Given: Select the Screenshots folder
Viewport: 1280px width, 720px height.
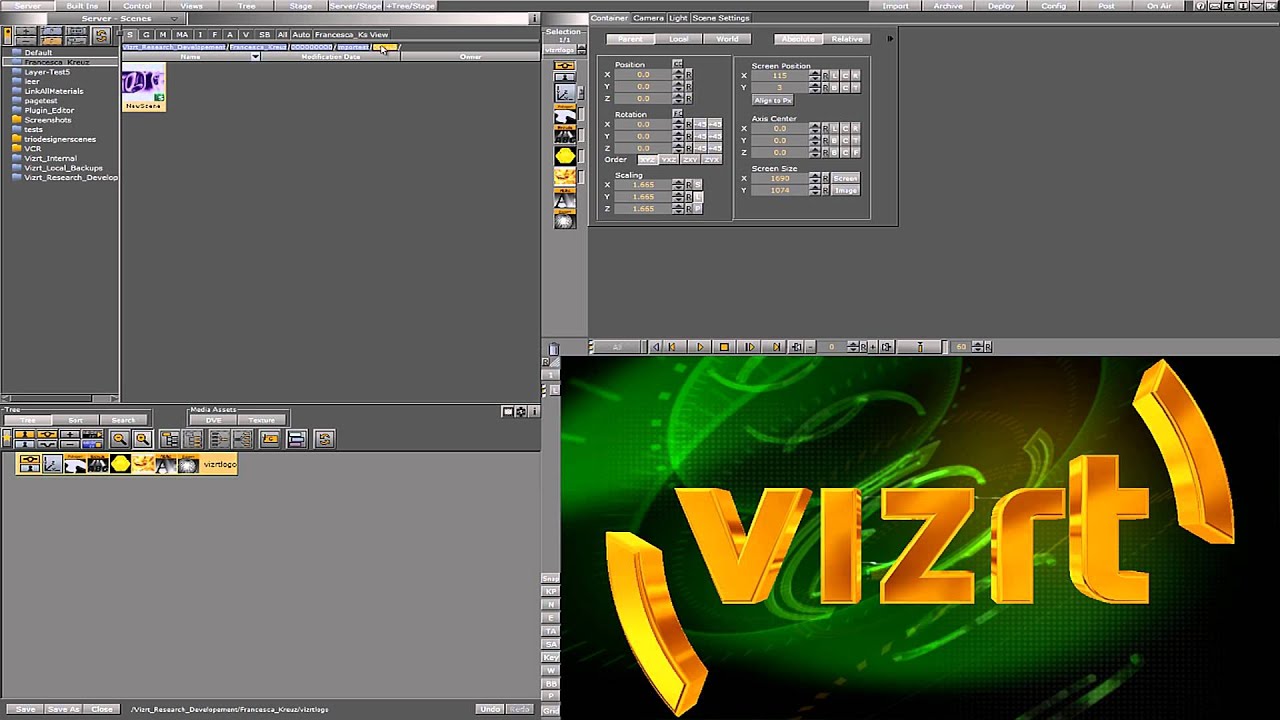Looking at the screenshot, I should (x=48, y=120).
